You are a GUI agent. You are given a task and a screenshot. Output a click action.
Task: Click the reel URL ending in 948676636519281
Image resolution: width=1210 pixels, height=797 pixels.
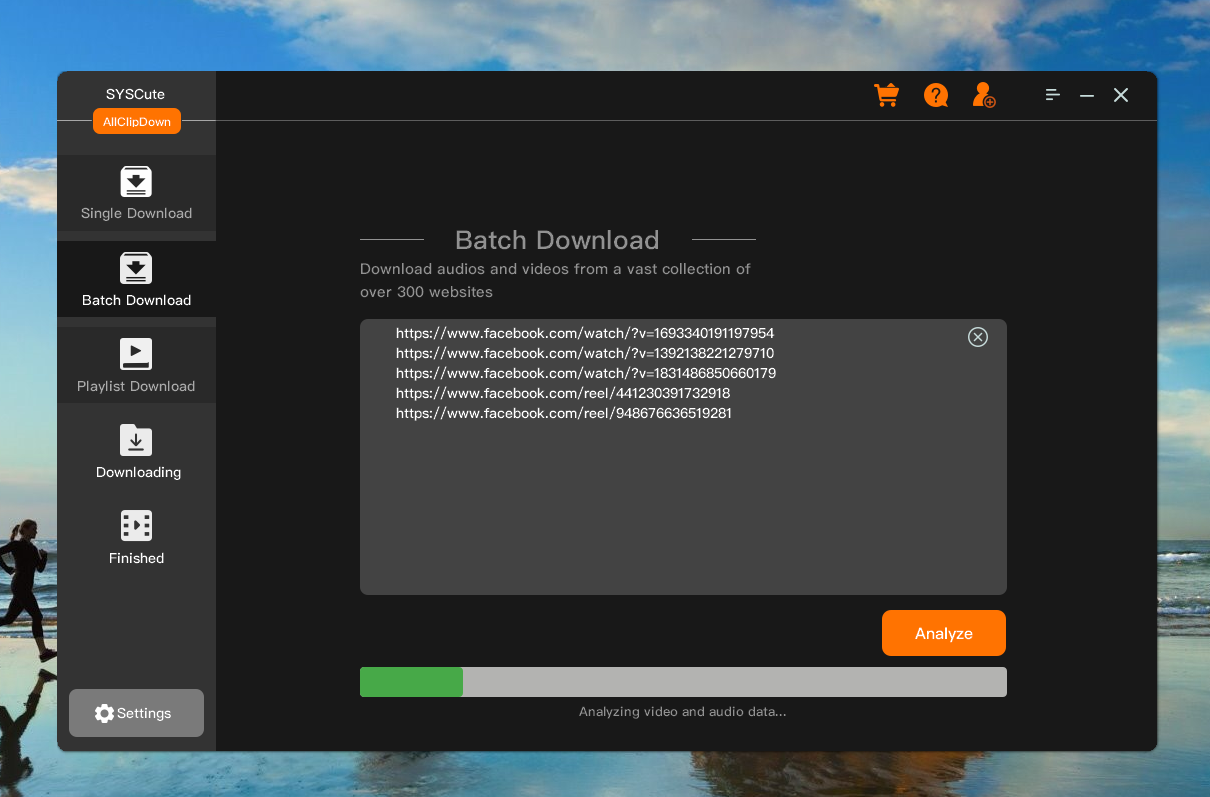564,413
